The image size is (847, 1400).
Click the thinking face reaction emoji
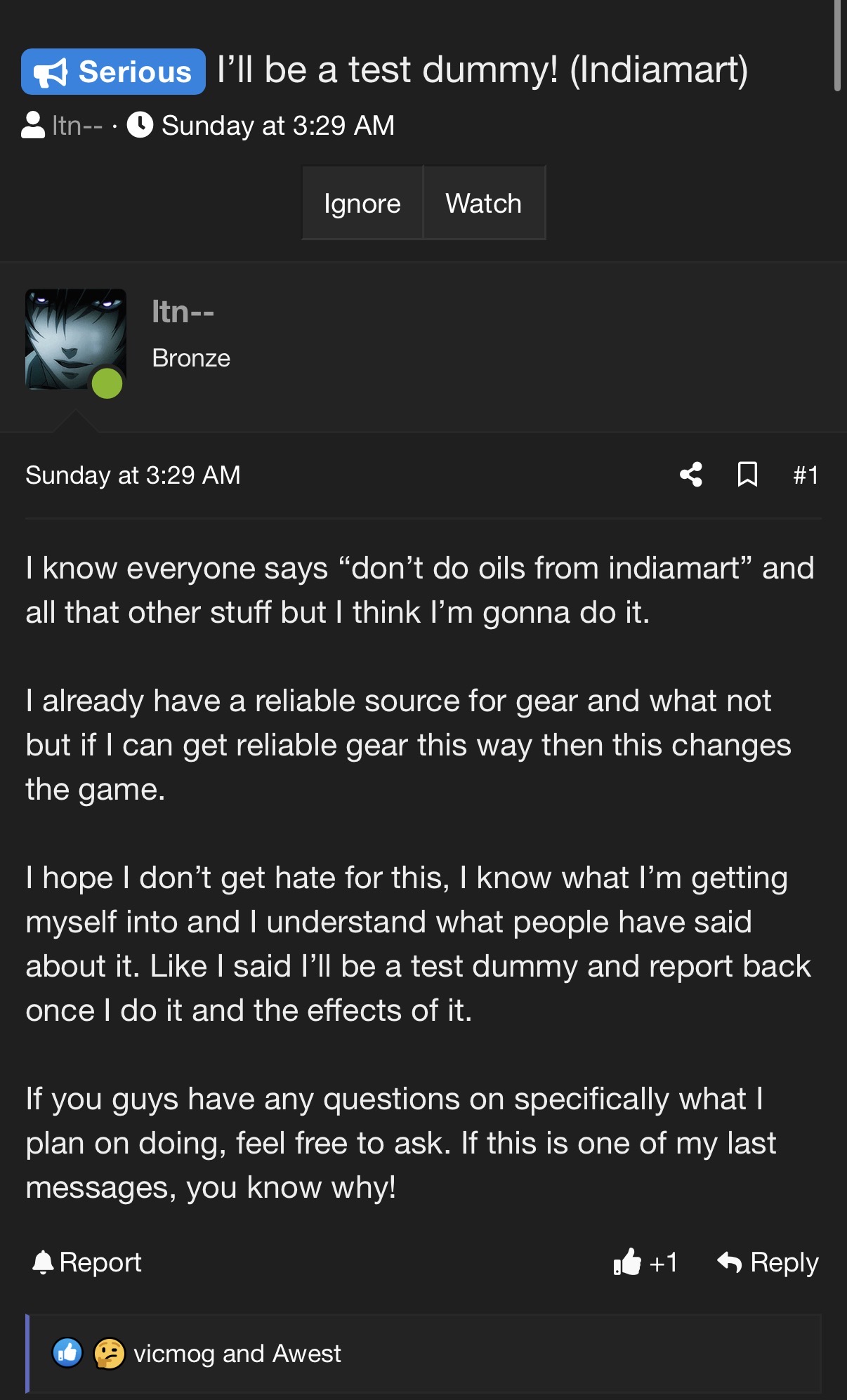109,1354
